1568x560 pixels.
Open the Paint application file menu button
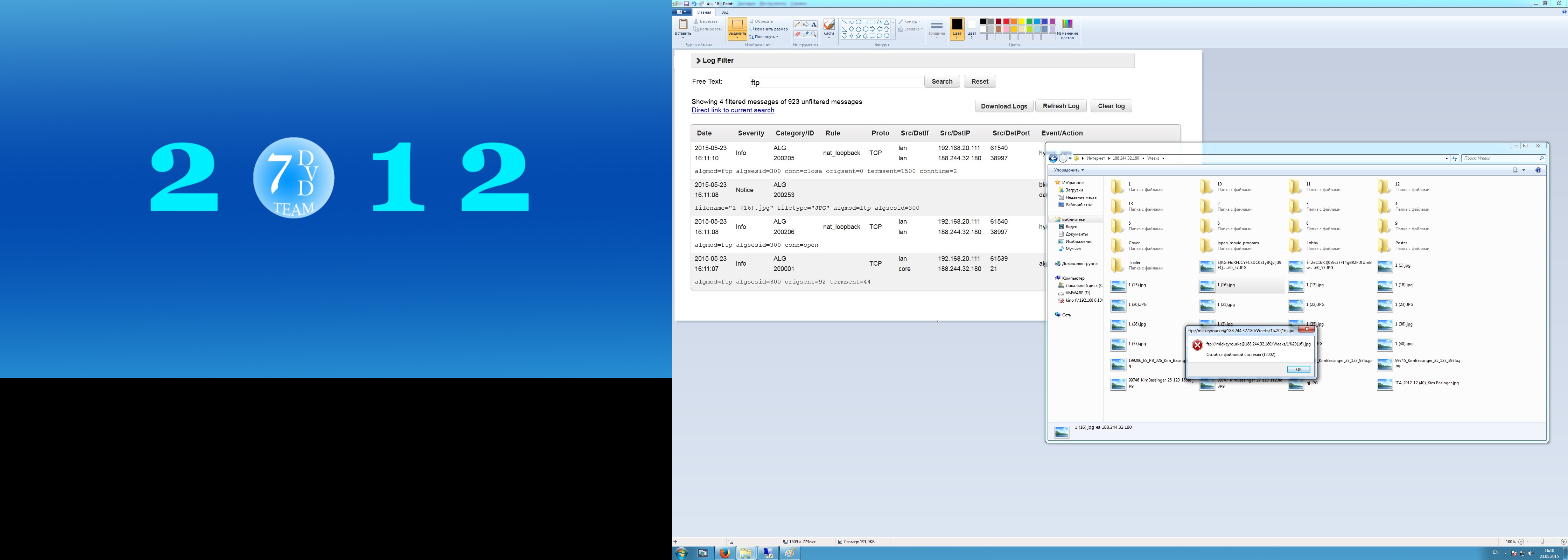tap(682, 12)
